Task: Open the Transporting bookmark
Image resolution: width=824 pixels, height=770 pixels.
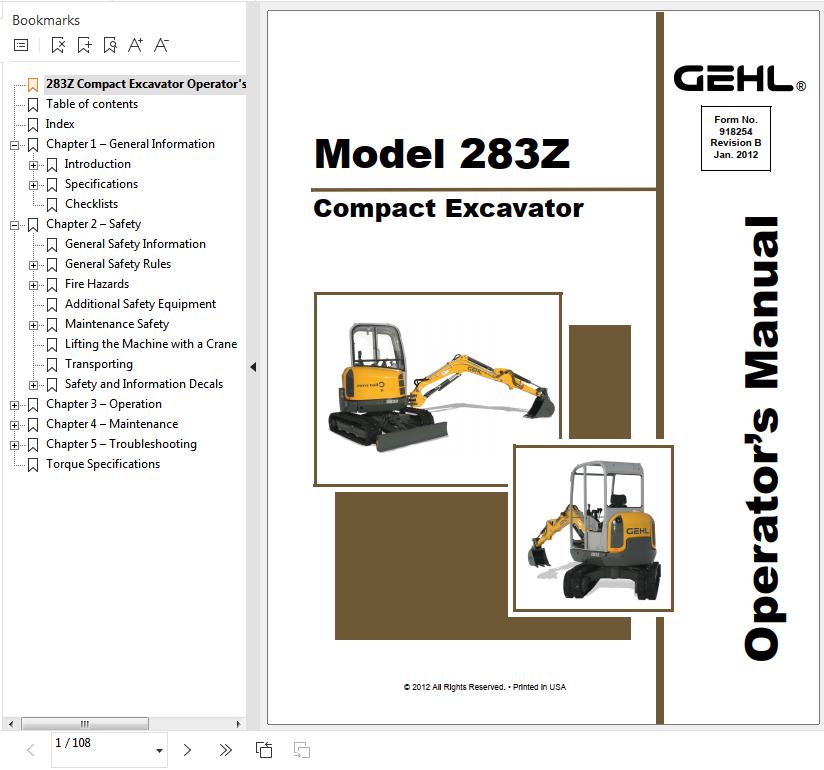Action: coord(99,364)
